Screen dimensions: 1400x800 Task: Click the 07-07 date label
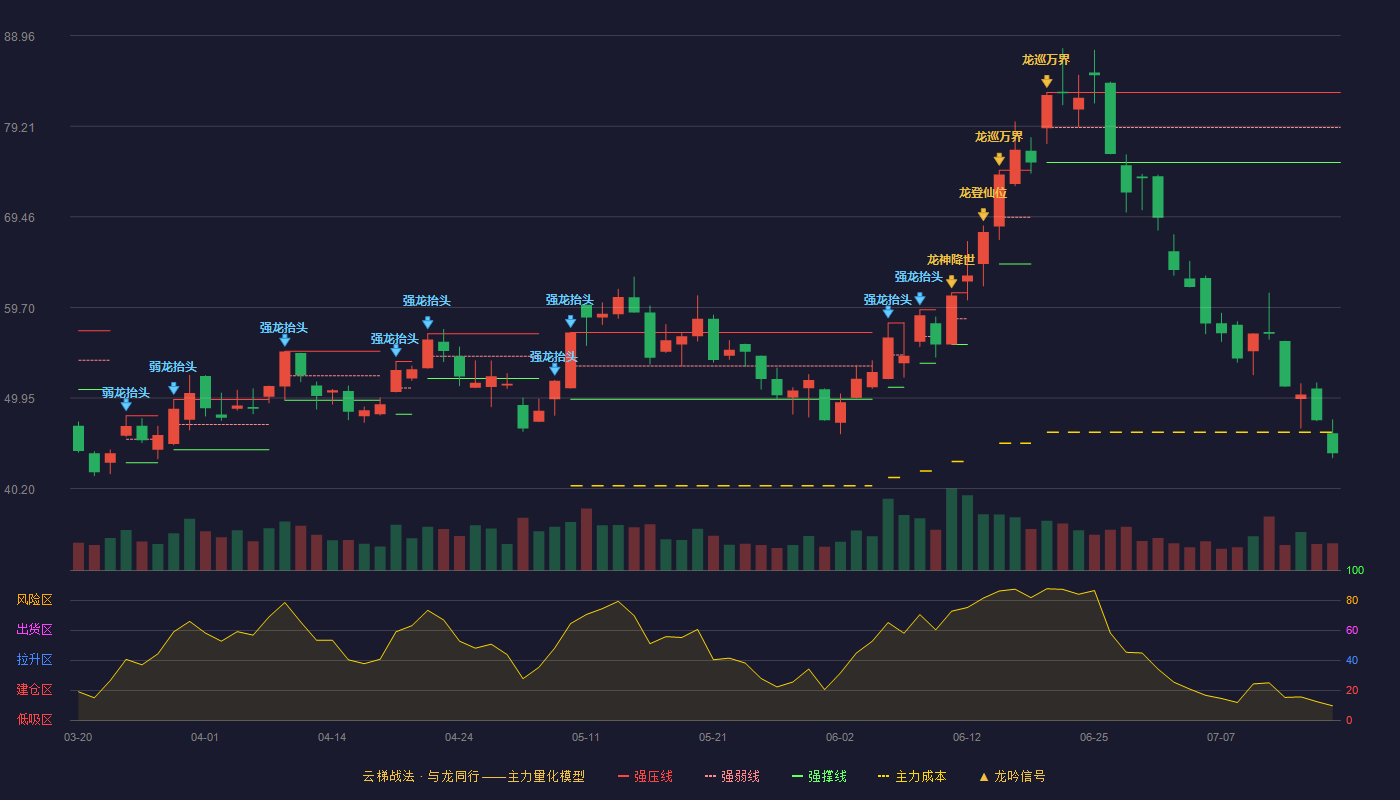point(1221,737)
